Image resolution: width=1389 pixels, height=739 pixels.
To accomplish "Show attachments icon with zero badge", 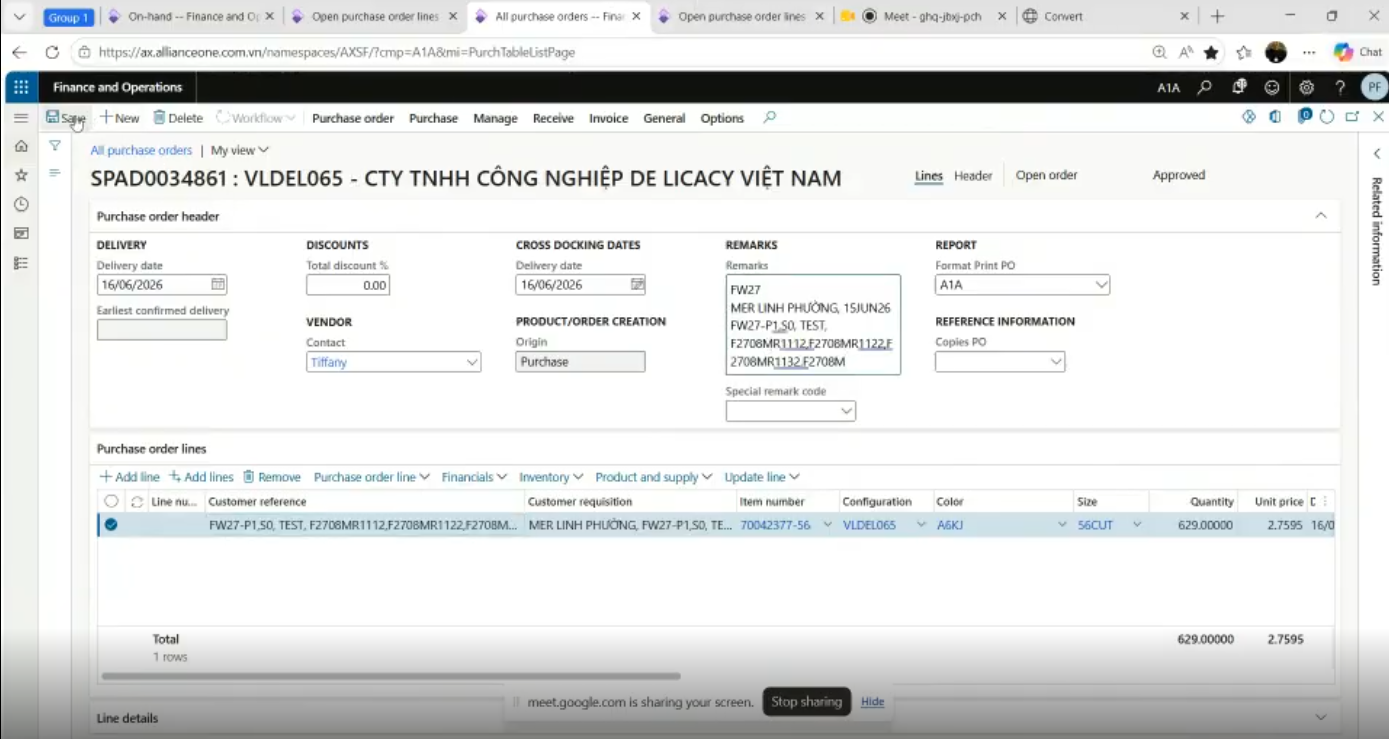I will 1304,117.
